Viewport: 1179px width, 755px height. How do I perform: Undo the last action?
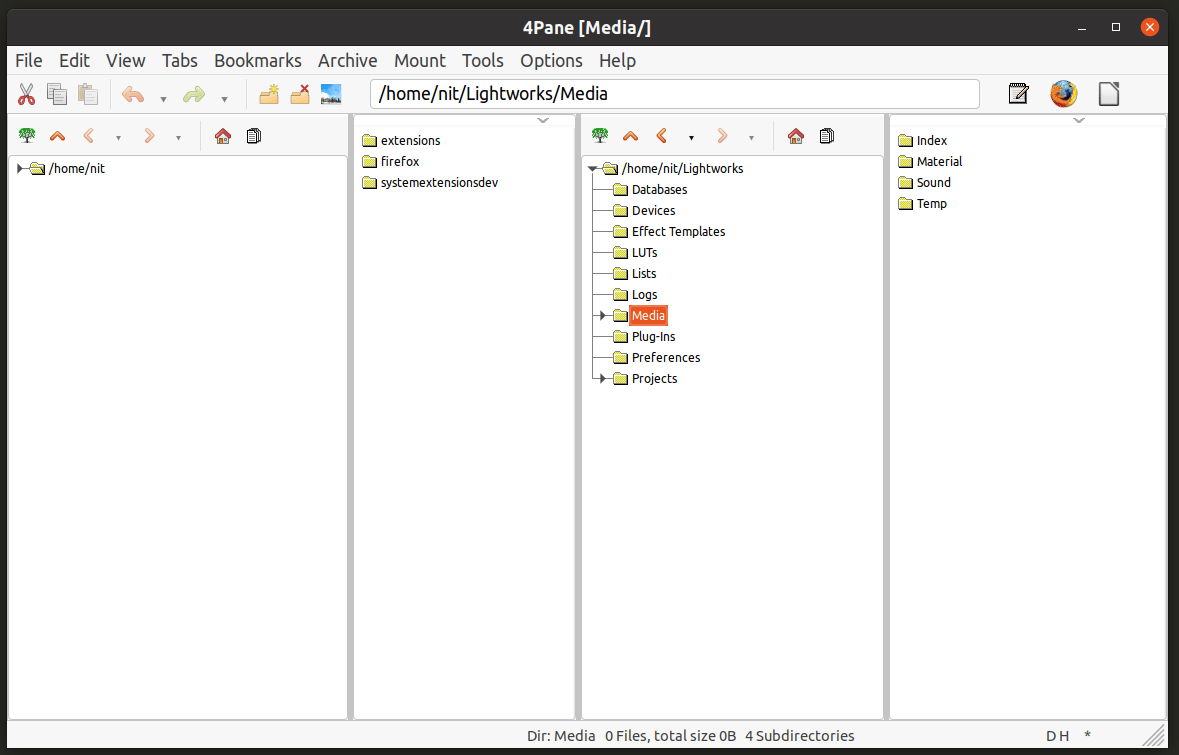131,94
